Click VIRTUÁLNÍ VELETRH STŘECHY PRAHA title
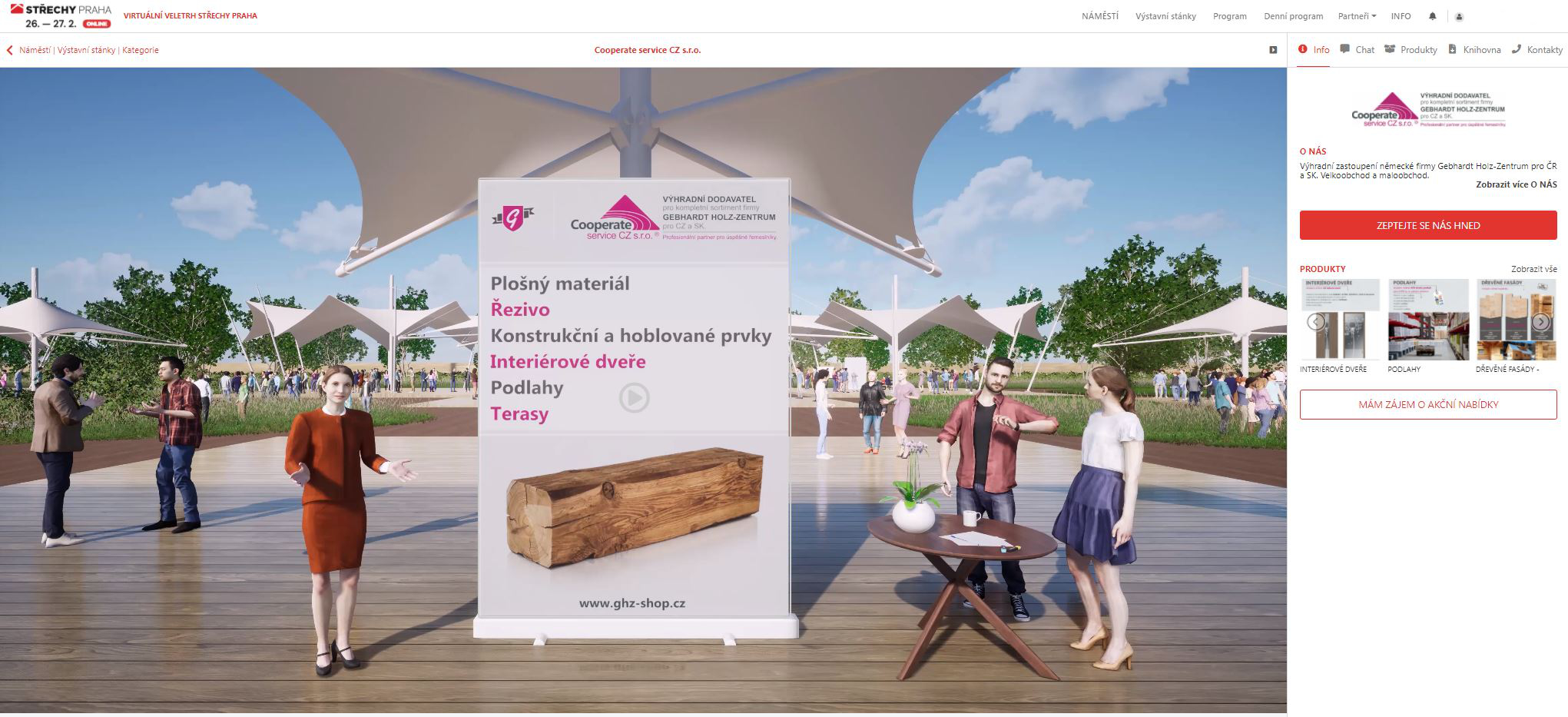This screenshot has height=717, width=1568. coord(191,16)
